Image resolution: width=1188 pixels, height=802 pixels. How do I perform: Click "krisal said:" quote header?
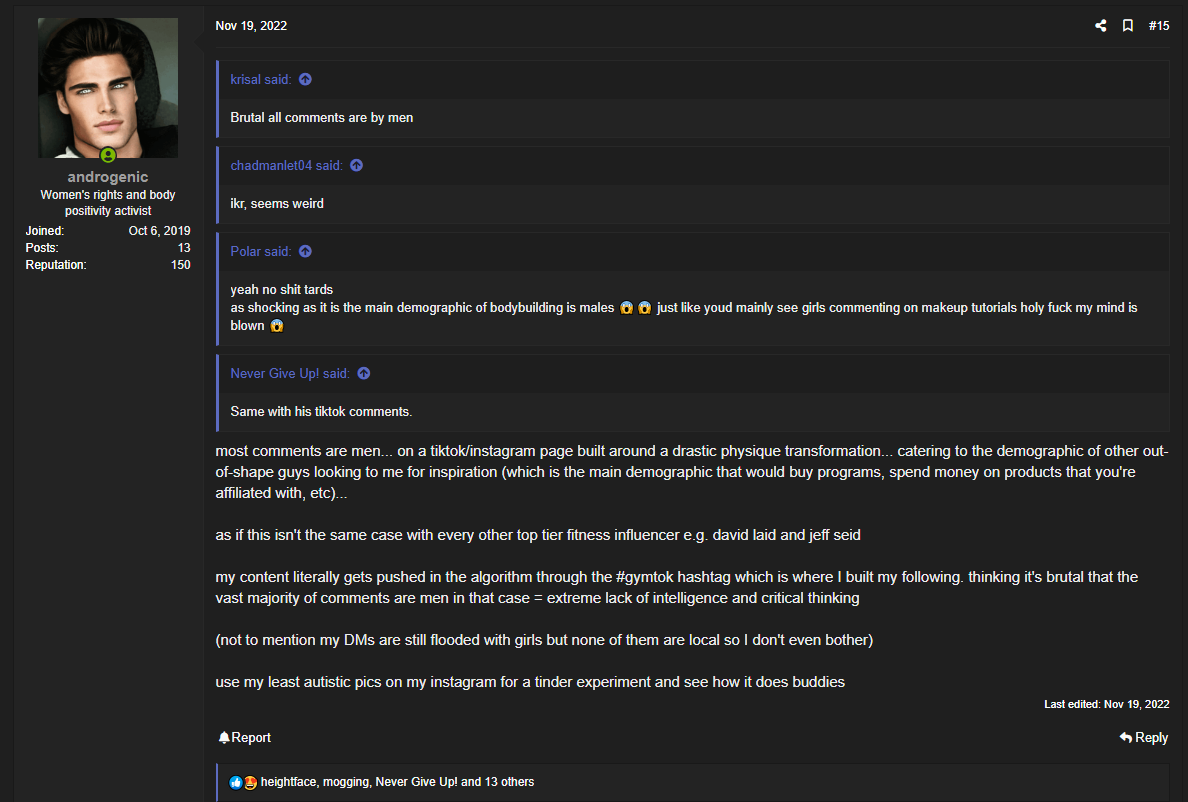point(262,80)
